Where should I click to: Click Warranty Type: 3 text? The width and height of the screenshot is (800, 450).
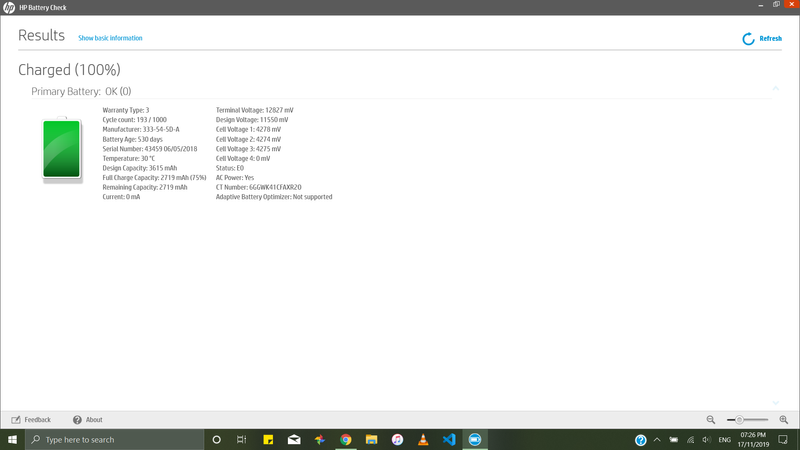[126, 110]
